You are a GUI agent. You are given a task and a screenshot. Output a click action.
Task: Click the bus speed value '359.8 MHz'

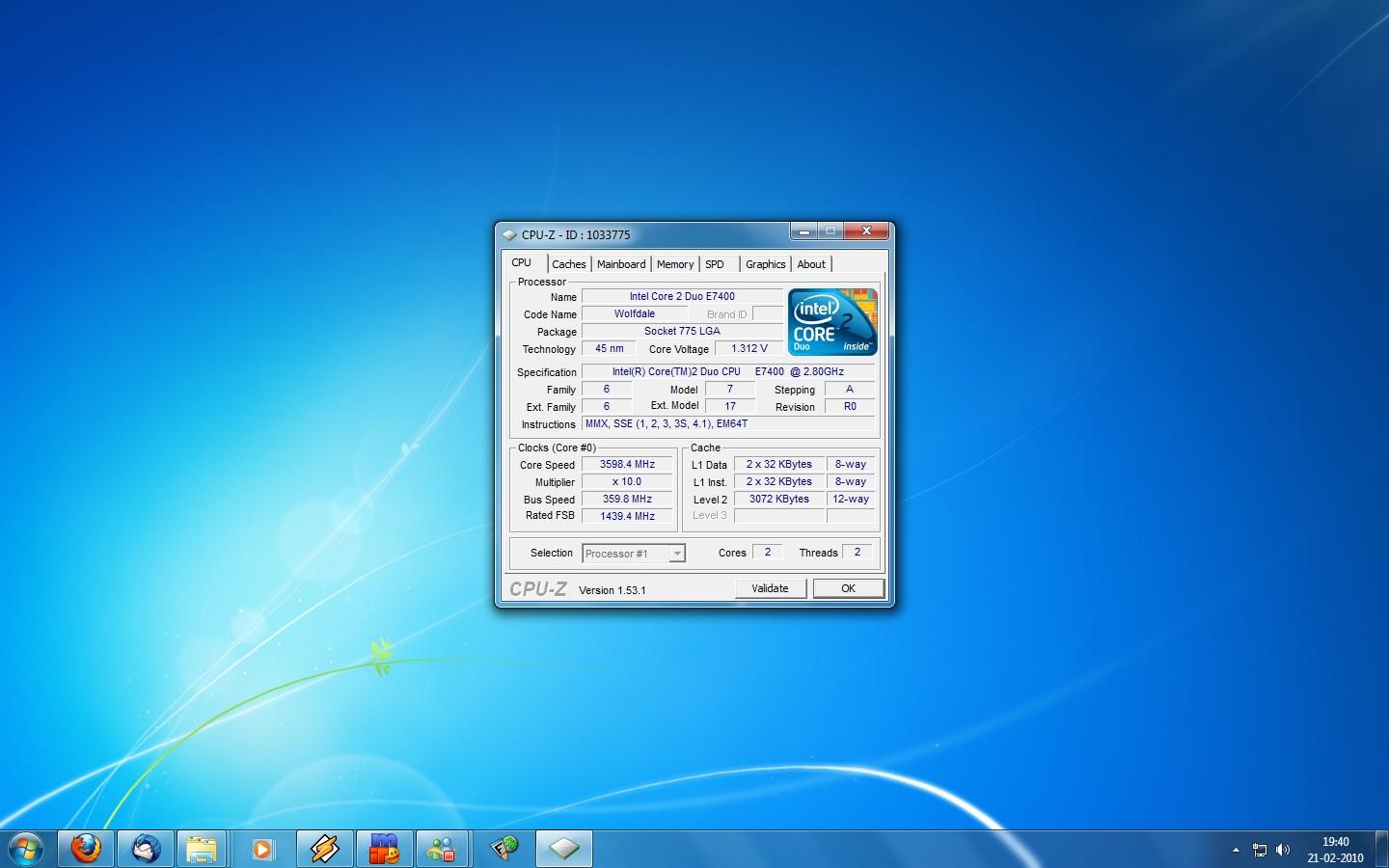627,499
